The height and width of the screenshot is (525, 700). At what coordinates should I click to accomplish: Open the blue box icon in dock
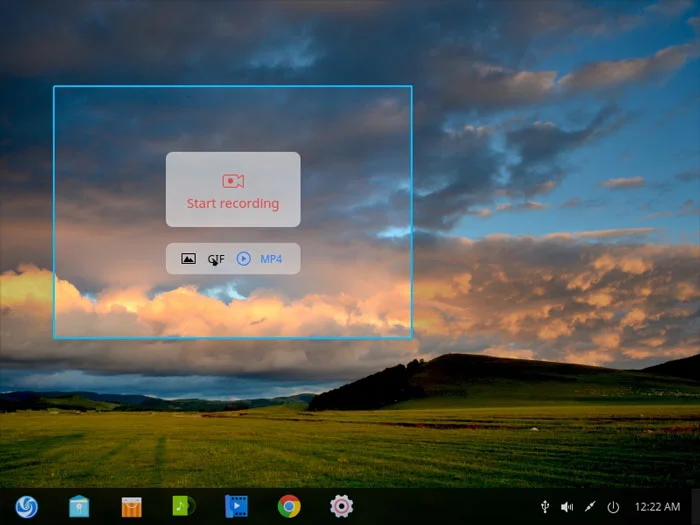pyautogui.click(x=79, y=506)
